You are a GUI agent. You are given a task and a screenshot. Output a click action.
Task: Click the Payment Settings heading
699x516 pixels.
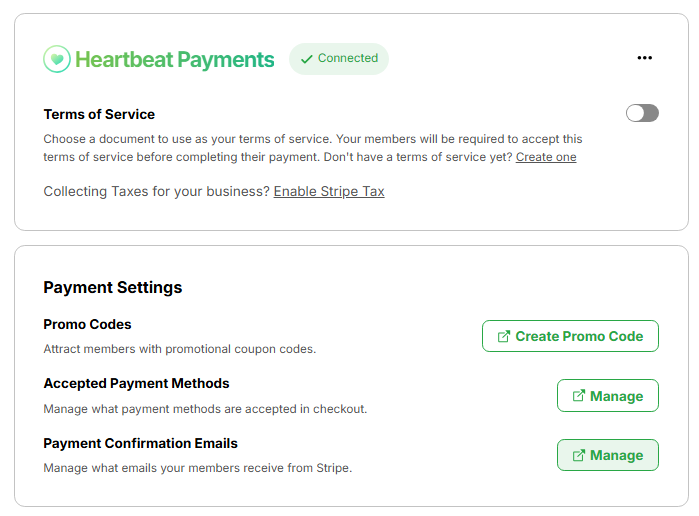click(113, 287)
